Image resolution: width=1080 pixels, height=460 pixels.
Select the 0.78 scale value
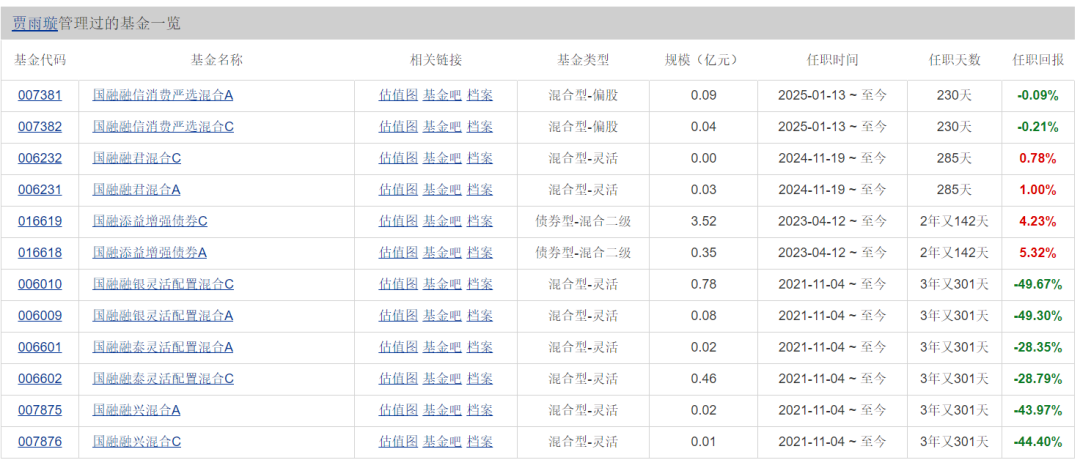tap(703, 284)
